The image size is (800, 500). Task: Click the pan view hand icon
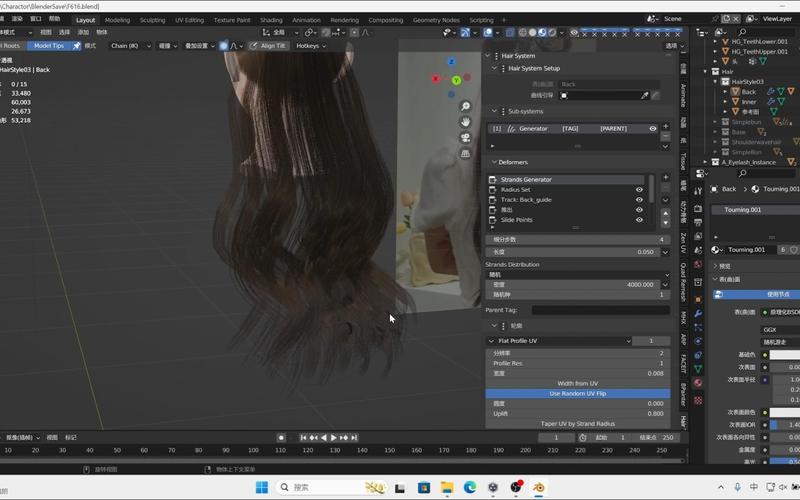[465, 122]
